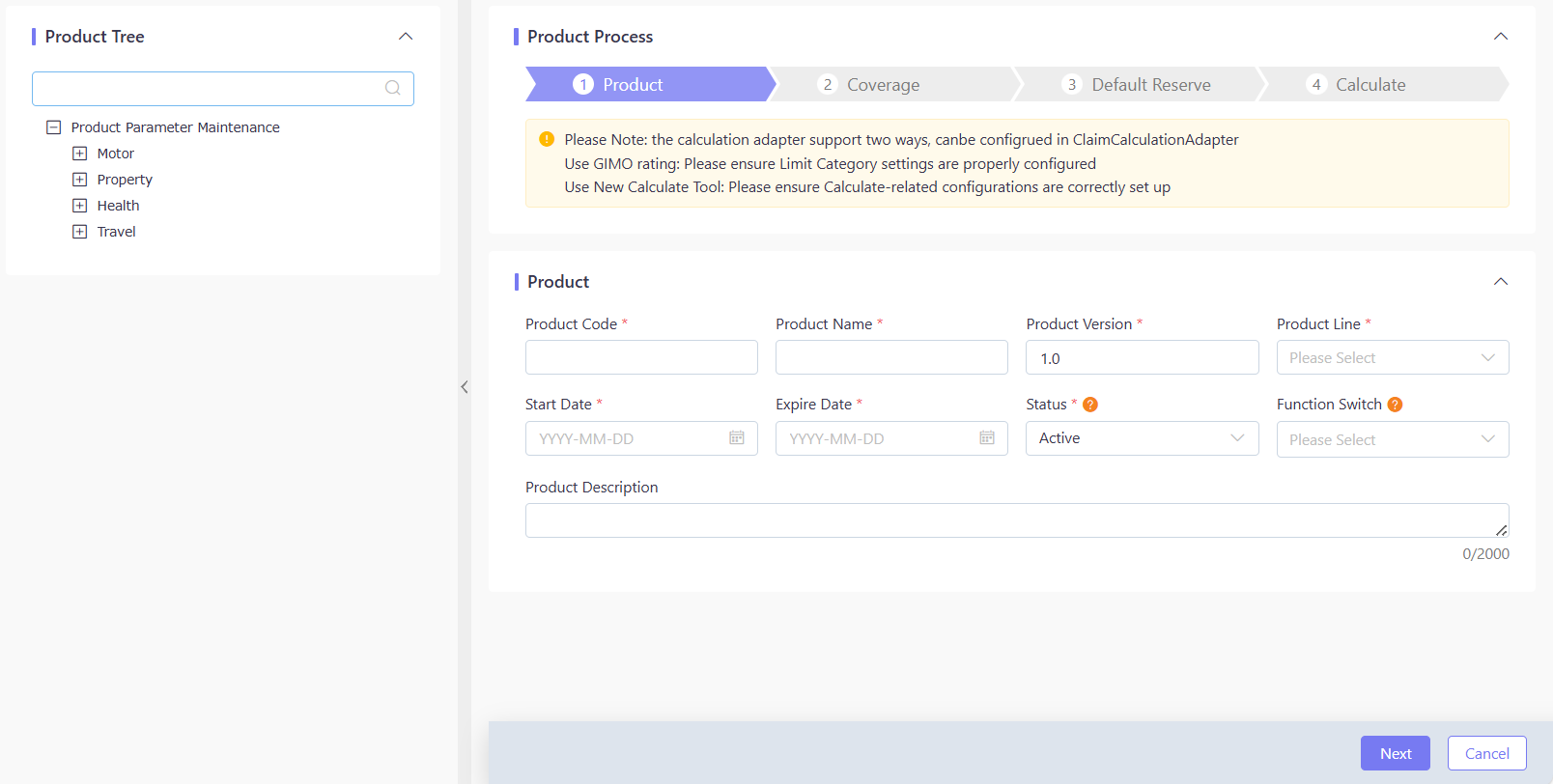
Task: Click the Function Switch help question icon
Action: pyautogui.click(x=1395, y=405)
